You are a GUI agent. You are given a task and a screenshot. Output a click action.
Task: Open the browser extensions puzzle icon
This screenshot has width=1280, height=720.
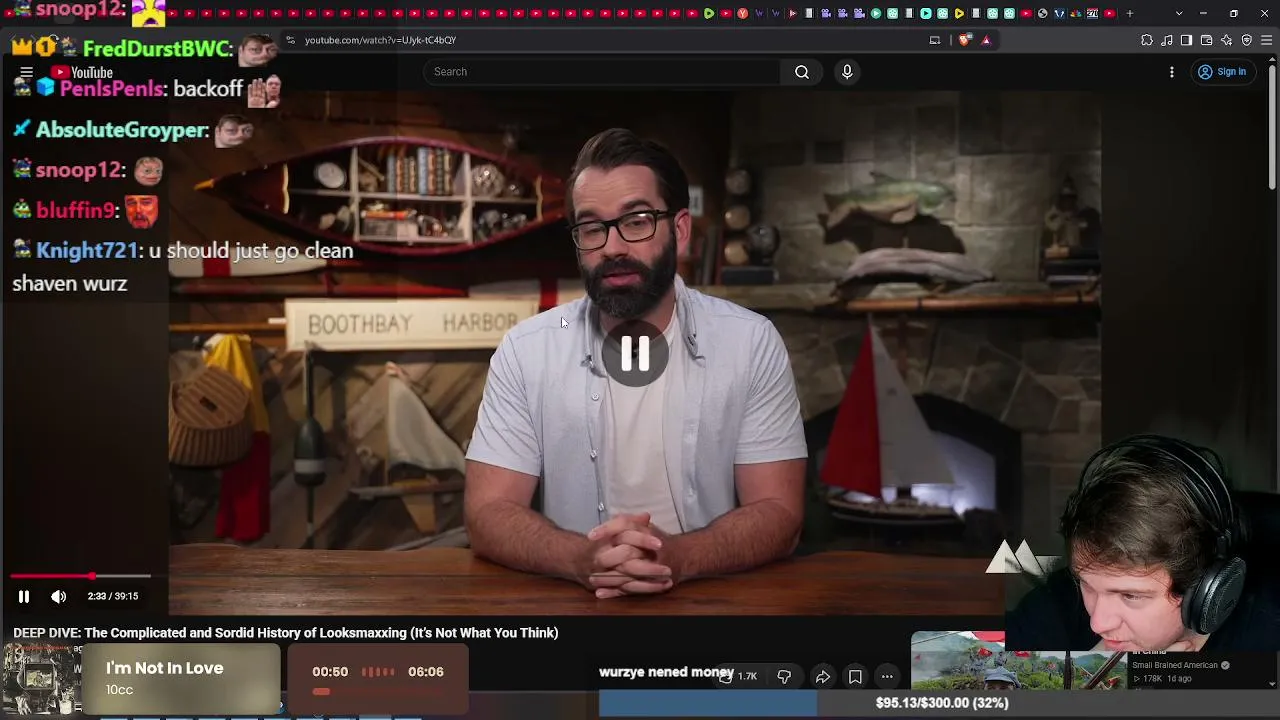tap(1147, 40)
